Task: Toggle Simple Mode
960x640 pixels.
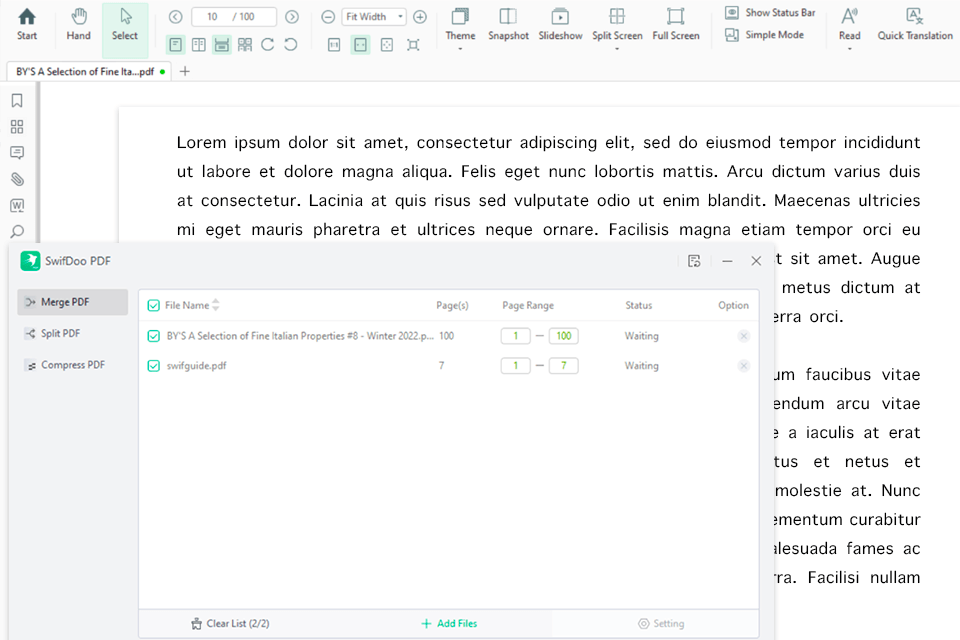Action: click(764, 35)
